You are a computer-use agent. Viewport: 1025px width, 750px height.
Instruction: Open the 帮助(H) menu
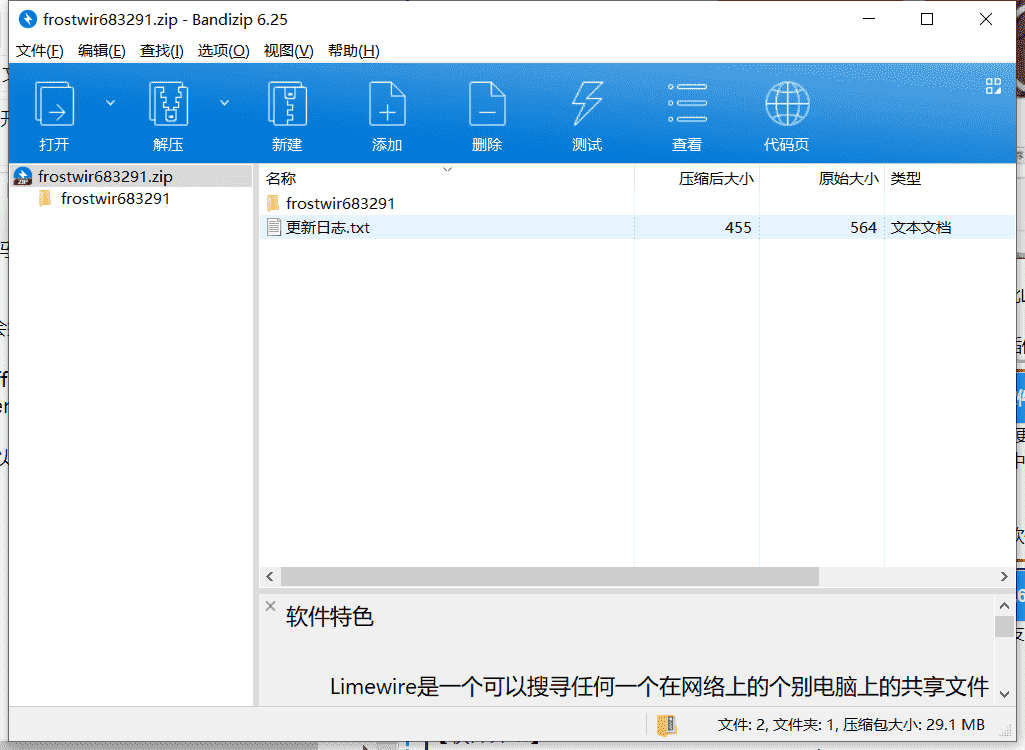click(x=353, y=51)
